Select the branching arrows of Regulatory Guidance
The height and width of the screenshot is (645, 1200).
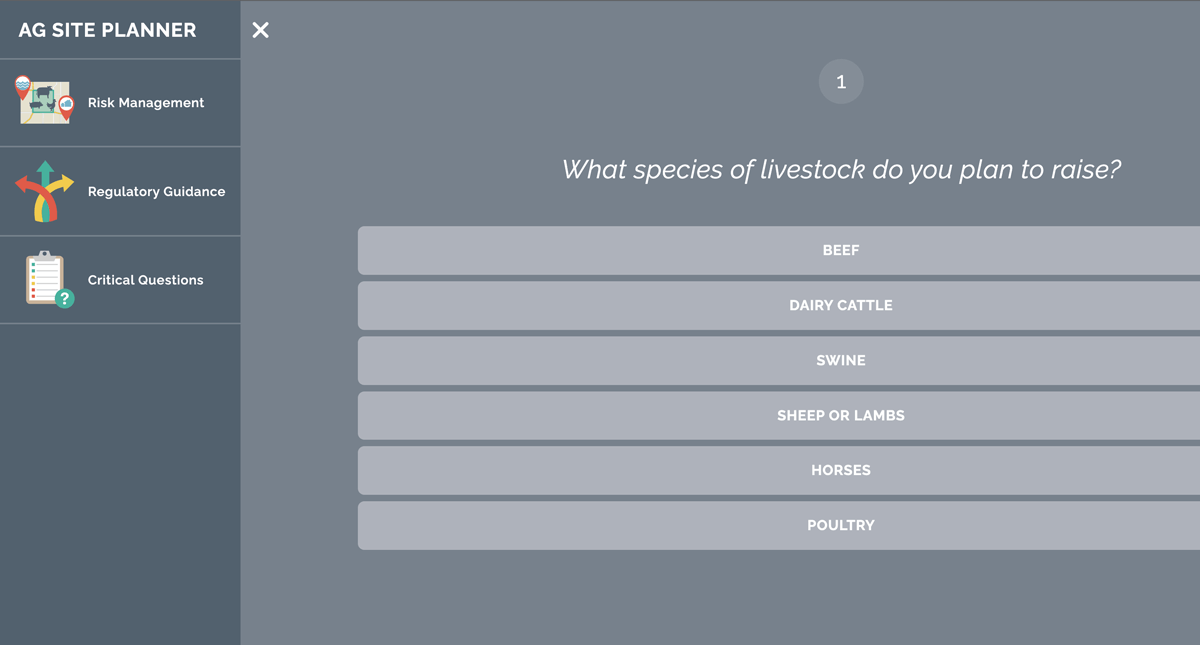click(44, 190)
